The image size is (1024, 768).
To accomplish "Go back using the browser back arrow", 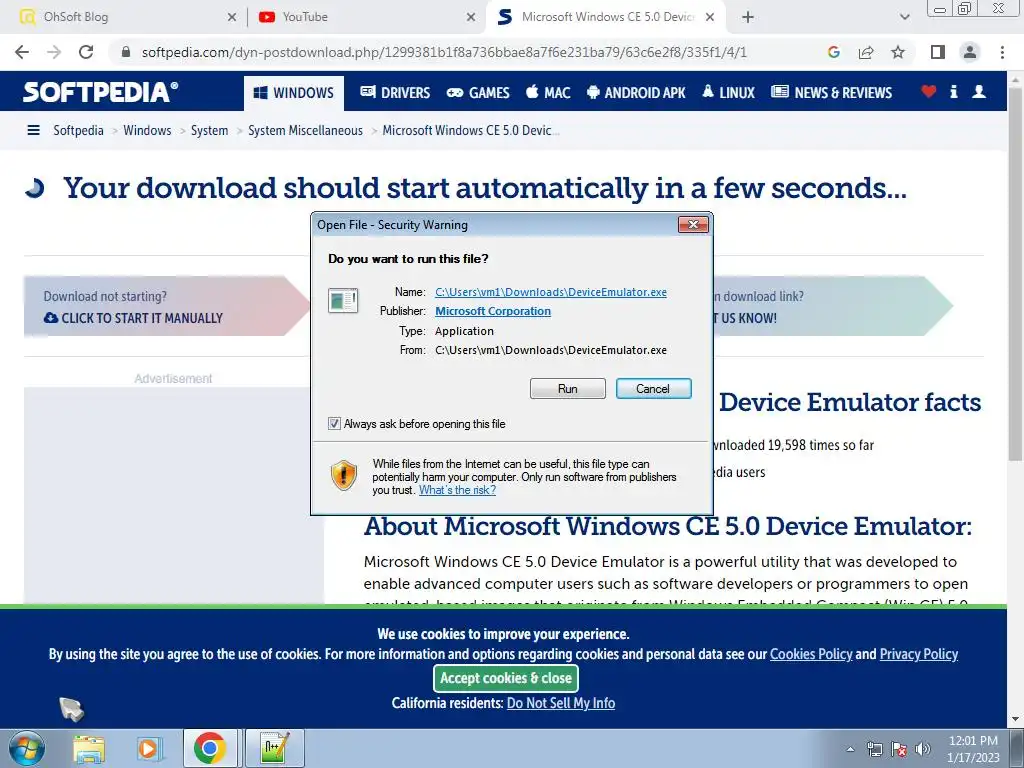I will tap(22, 52).
